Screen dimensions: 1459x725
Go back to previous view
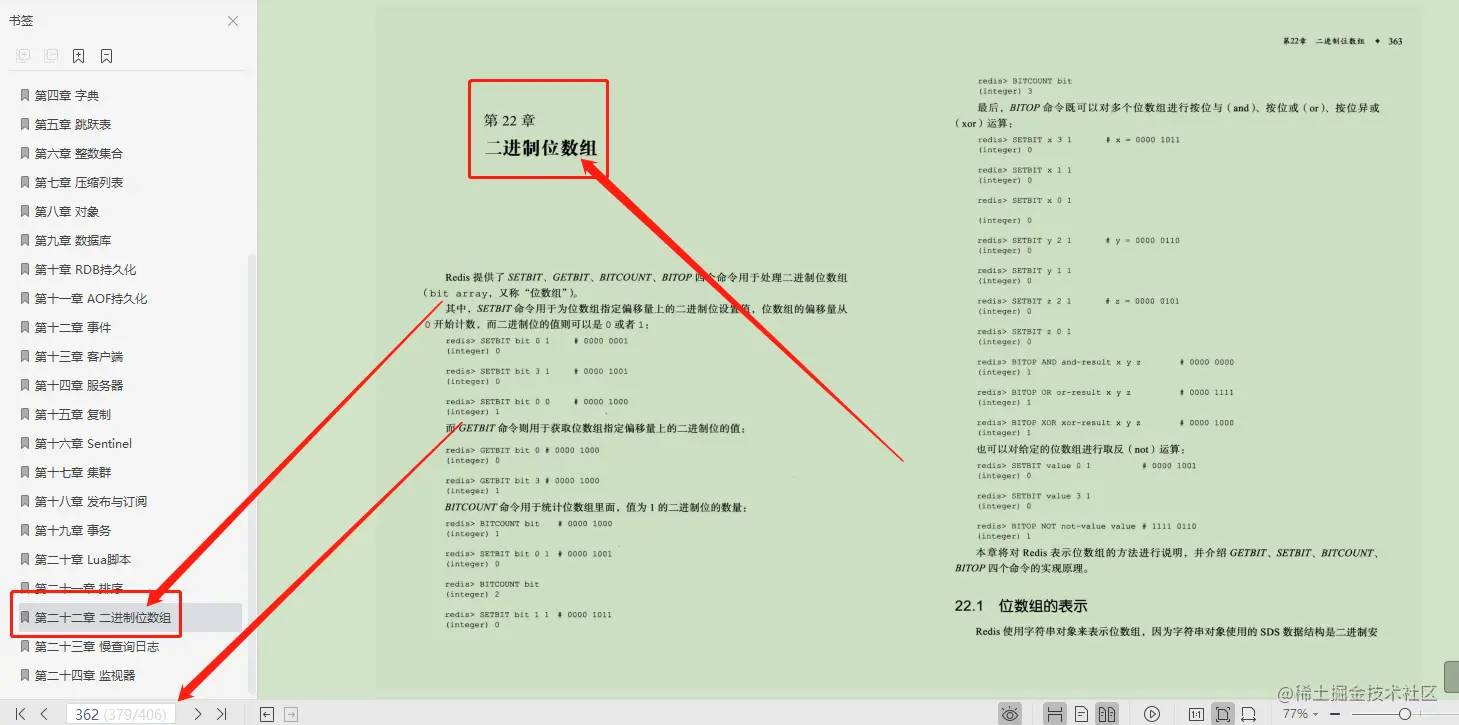pyautogui.click(x=267, y=714)
